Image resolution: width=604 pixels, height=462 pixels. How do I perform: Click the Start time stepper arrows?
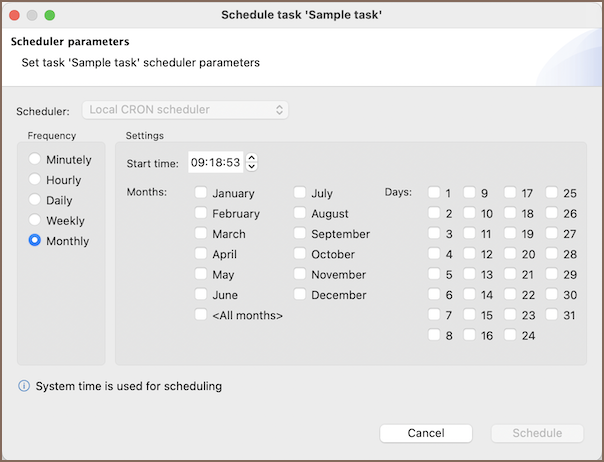click(x=252, y=162)
